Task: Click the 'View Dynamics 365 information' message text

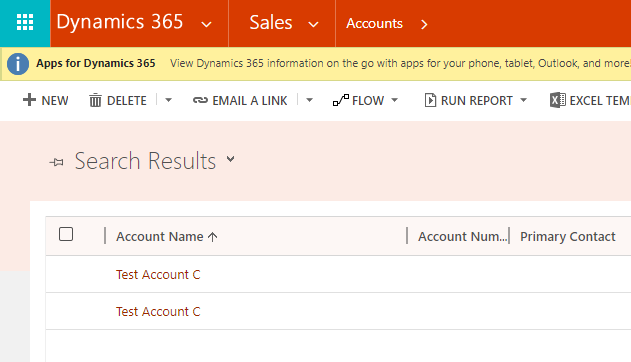Action: [400, 63]
